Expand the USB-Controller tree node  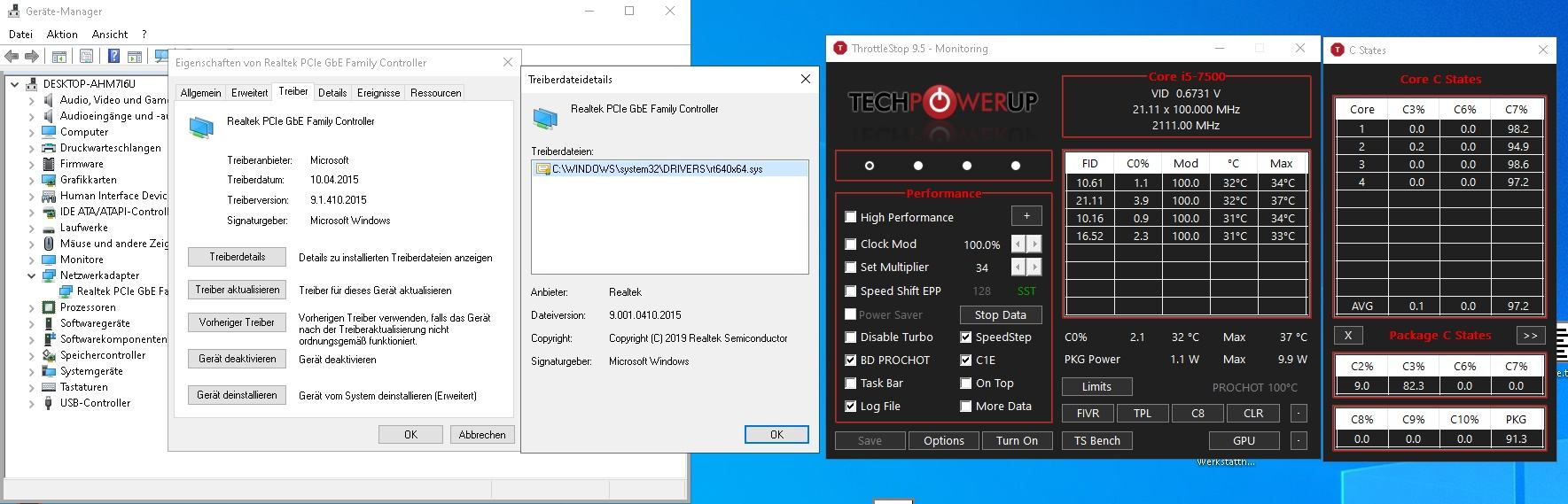tap(31, 403)
